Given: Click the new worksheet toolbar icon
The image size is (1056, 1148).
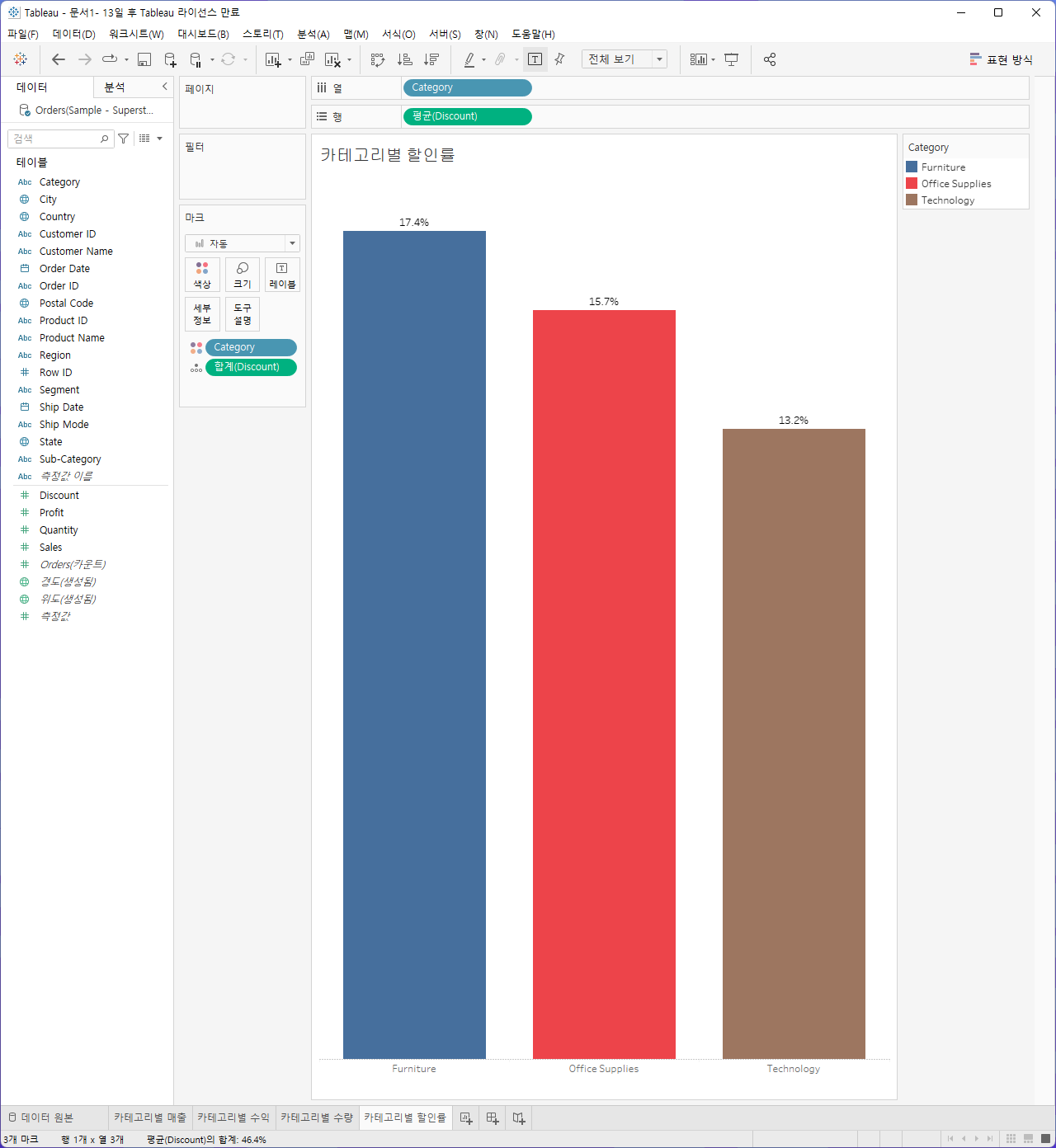Looking at the screenshot, I should 273,59.
